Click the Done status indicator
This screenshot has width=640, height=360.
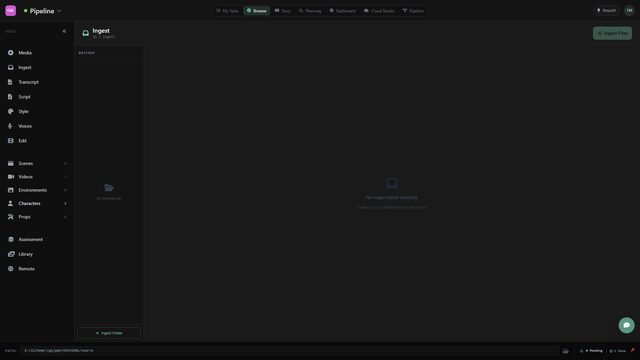tap(618, 351)
